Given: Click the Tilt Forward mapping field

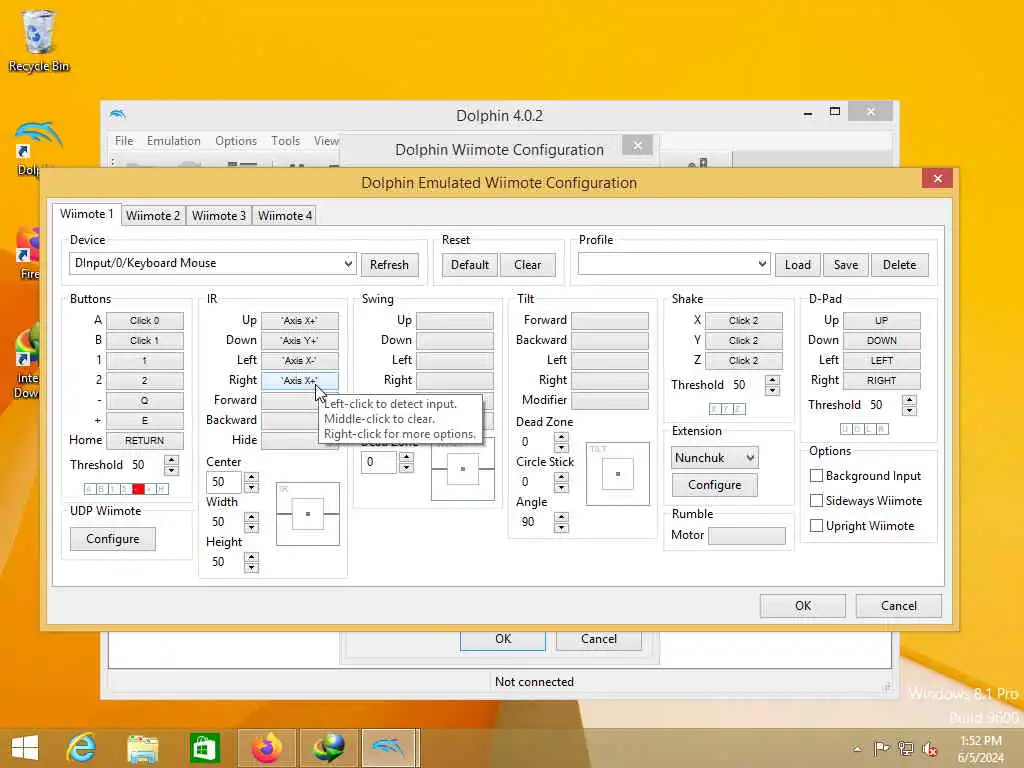Looking at the screenshot, I should point(610,321).
